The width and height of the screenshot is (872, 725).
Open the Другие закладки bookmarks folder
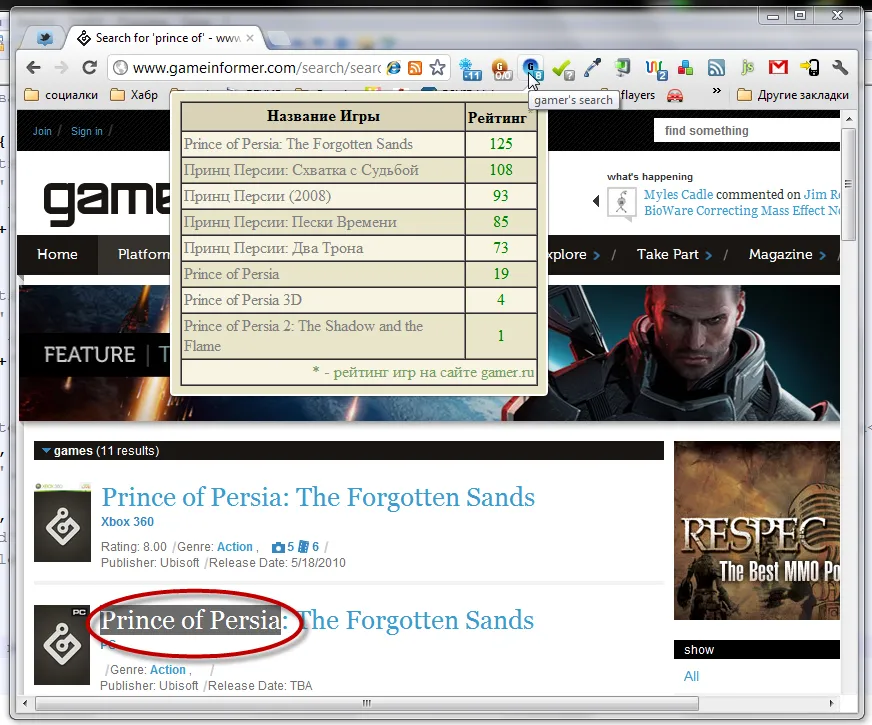pos(792,95)
